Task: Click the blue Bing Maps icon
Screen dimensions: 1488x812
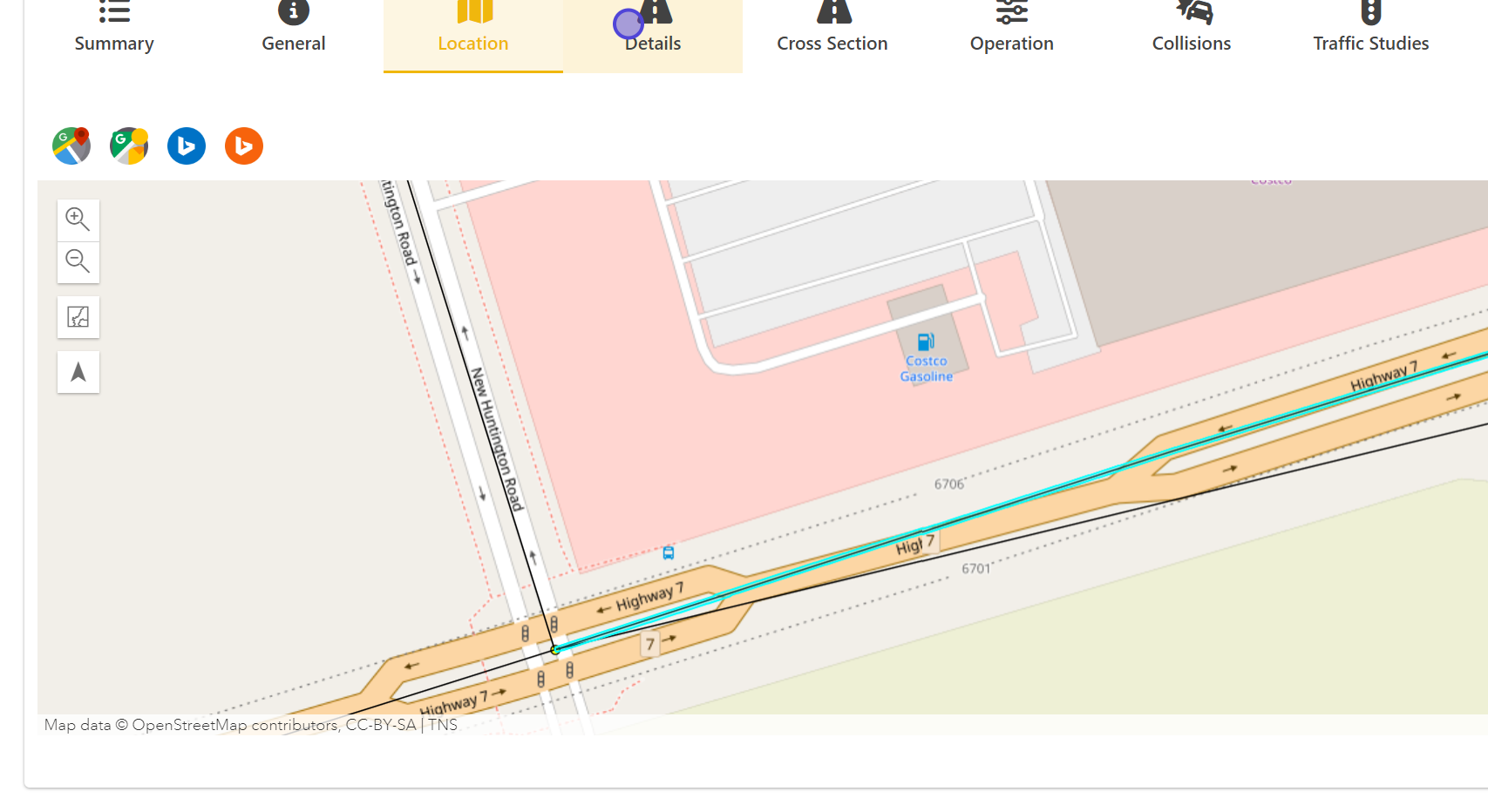Action: (x=187, y=145)
